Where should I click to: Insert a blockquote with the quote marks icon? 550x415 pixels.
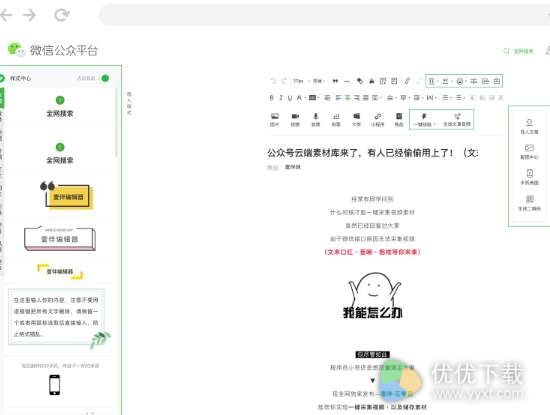coord(335,81)
